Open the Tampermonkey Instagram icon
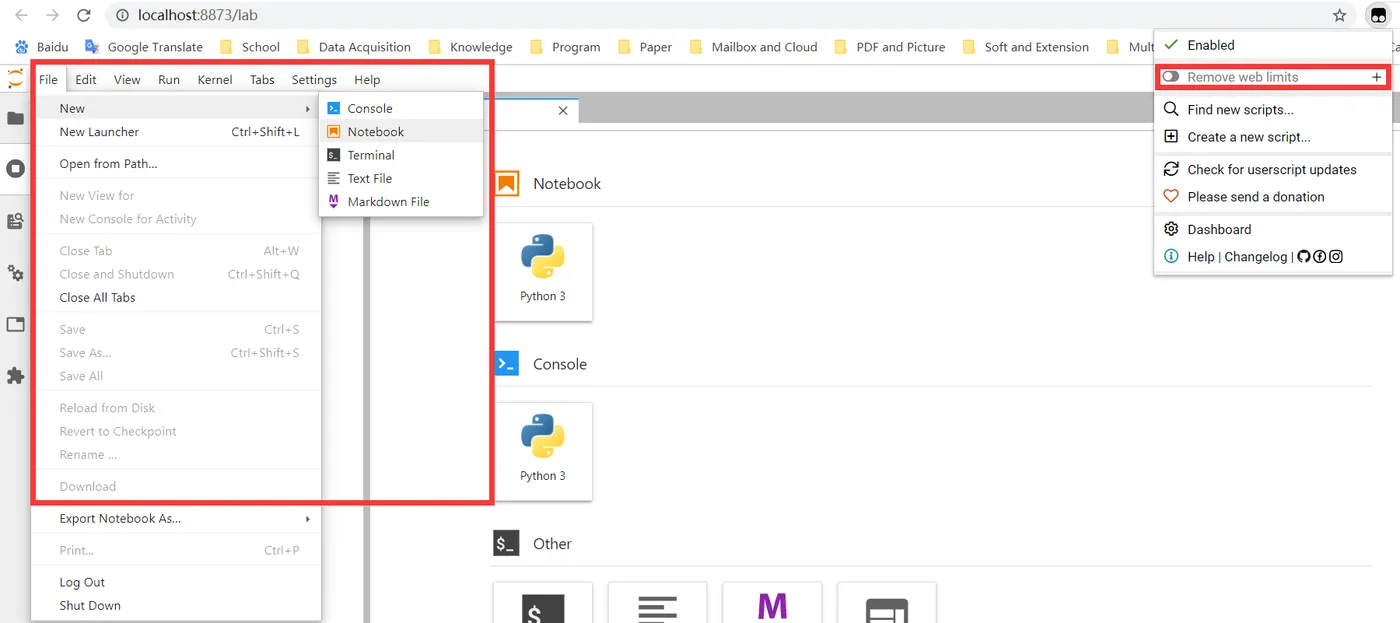The image size is (1400, 623). click(1336, 257)
